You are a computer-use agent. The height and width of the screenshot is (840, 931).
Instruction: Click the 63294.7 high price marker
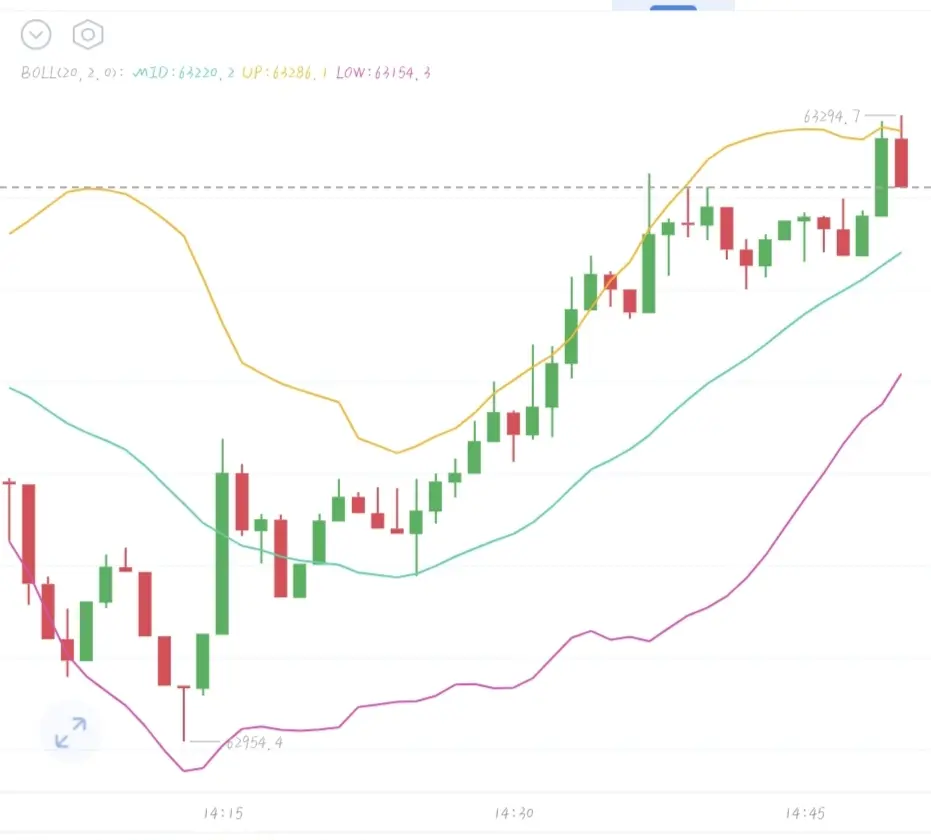[x=831, y=116]
